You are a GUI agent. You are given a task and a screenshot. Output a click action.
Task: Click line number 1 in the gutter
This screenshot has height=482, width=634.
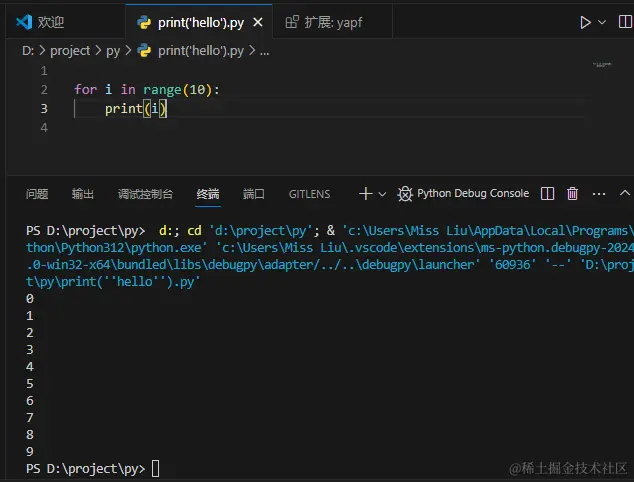coord(44,71)
